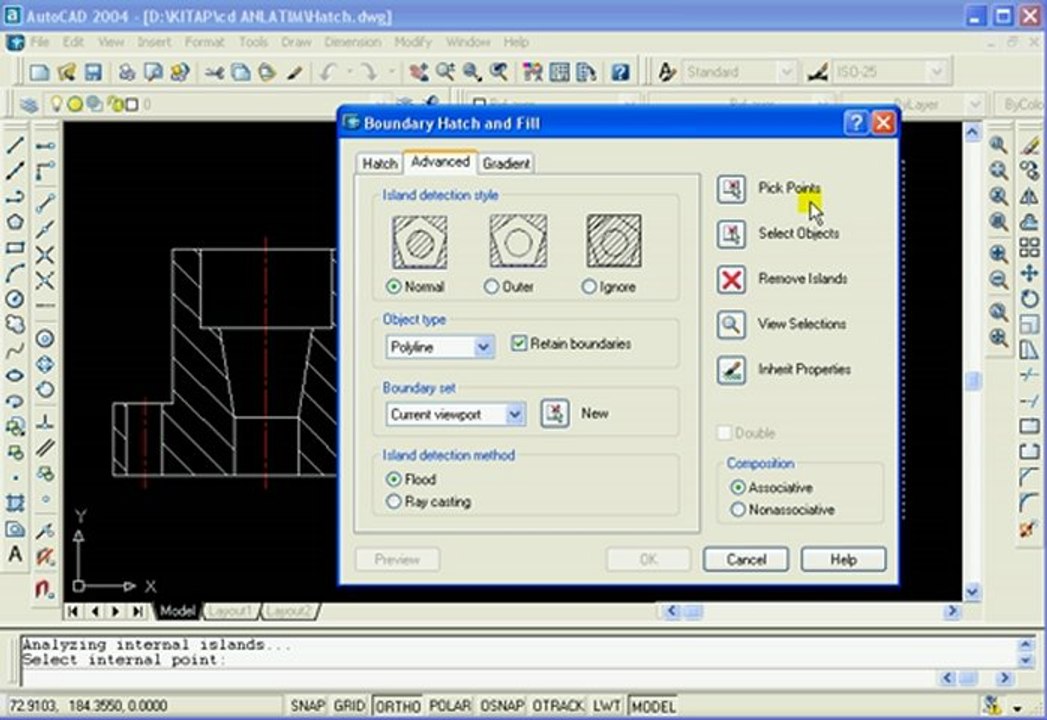Viewport: 1047px width, 720px height.
Task: Switch to the Hatch tab
Action: click(x=379, y=164)
